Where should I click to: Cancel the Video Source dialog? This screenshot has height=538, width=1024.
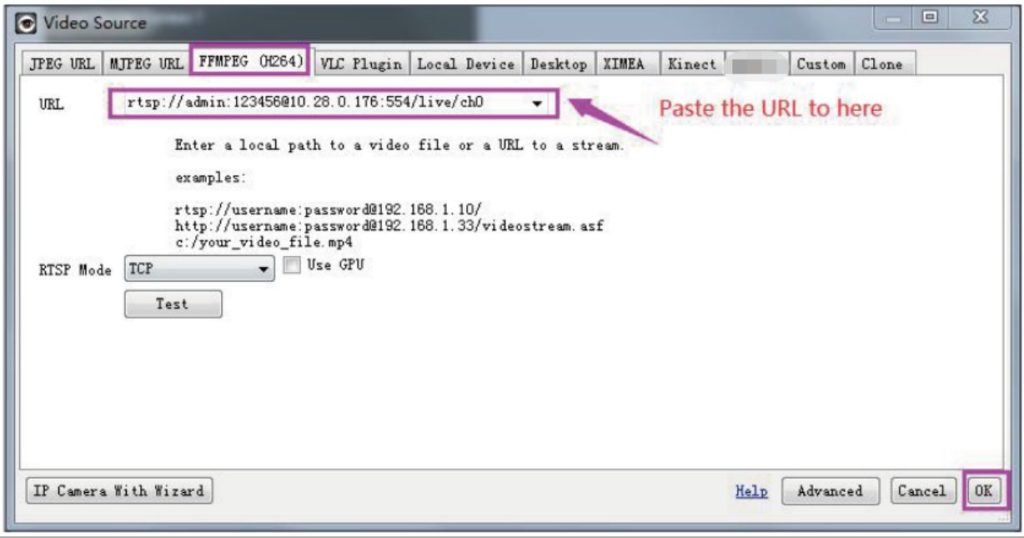(921, 492)
